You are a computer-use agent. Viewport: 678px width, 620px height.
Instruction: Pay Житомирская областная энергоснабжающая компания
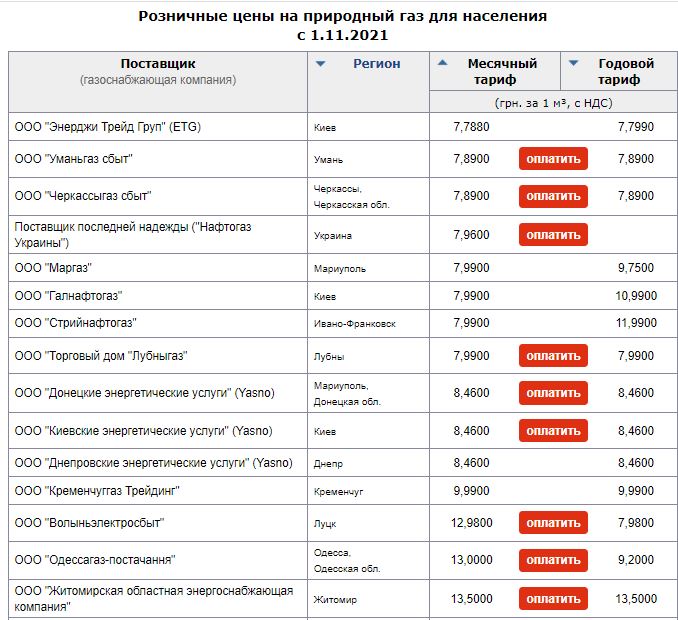tap(553, 599)
